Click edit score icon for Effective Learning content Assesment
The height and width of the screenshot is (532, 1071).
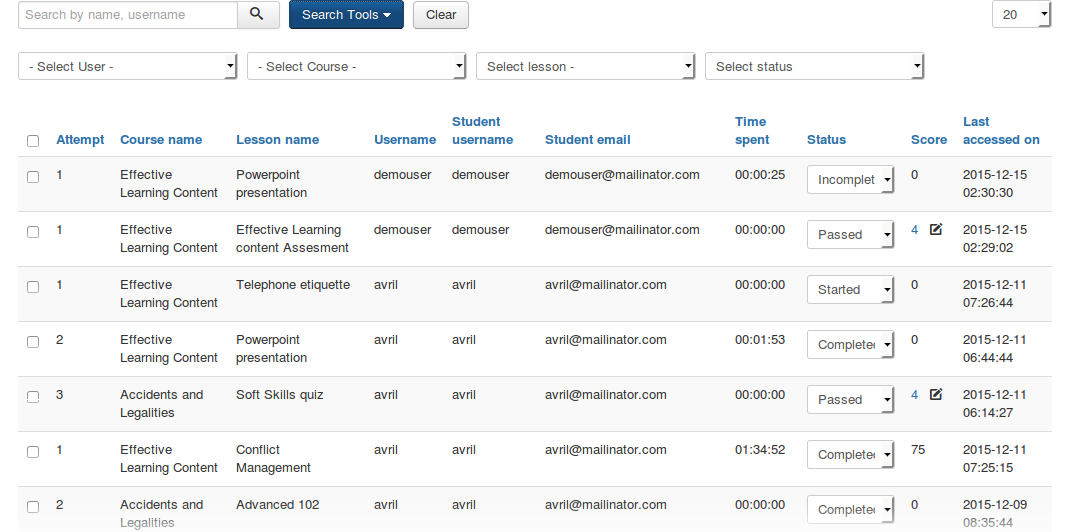click(x=936, y=230)
